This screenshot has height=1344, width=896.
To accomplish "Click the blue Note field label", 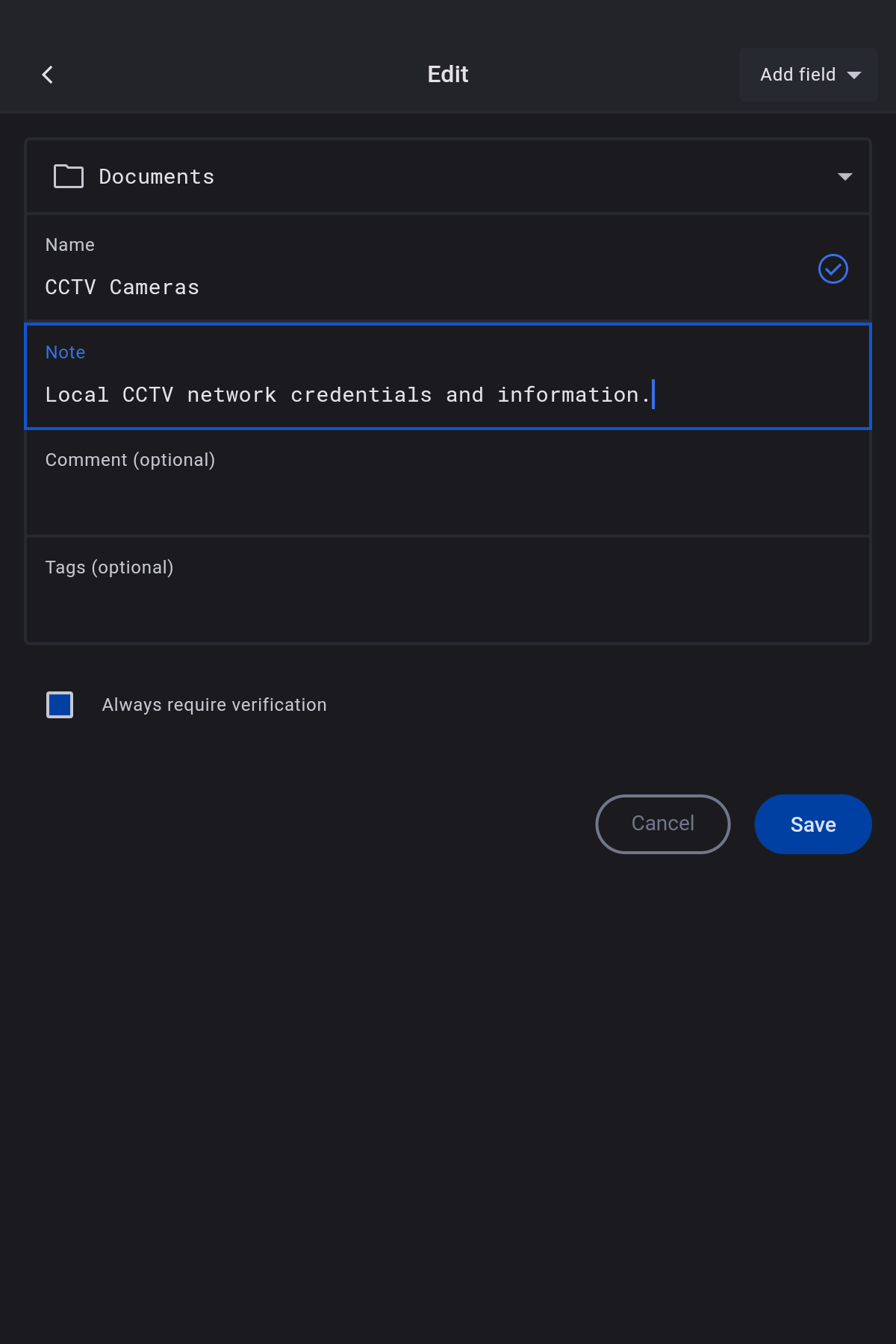I will pyautogui.click(x=66, y=352).
